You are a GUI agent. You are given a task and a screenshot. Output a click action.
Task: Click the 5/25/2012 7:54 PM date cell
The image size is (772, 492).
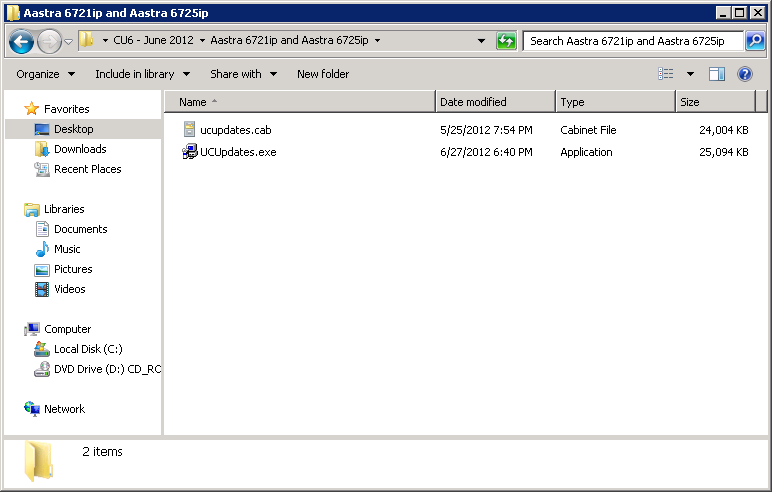(486, 130)
